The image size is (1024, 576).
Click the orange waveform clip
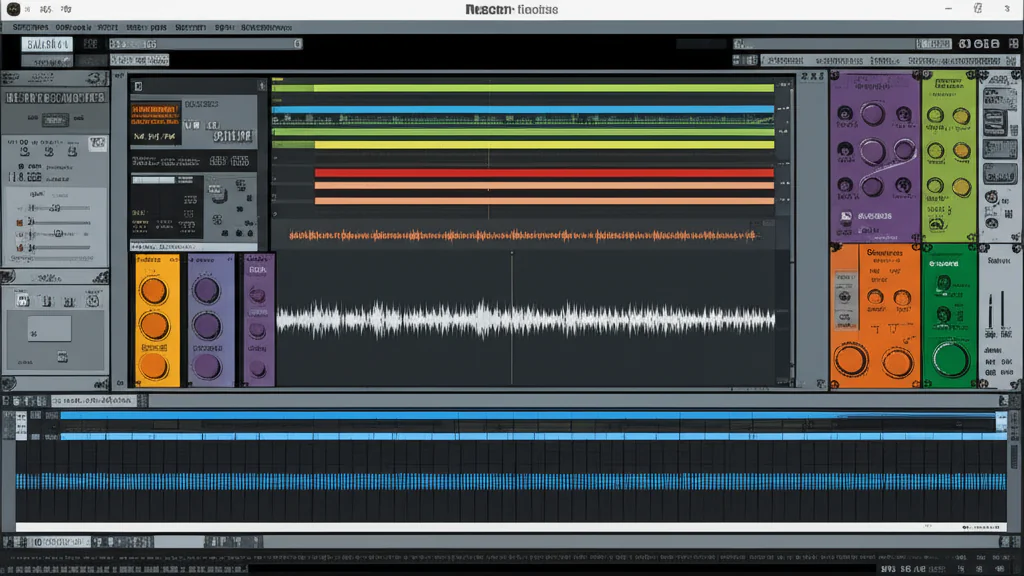coord(522,235)
